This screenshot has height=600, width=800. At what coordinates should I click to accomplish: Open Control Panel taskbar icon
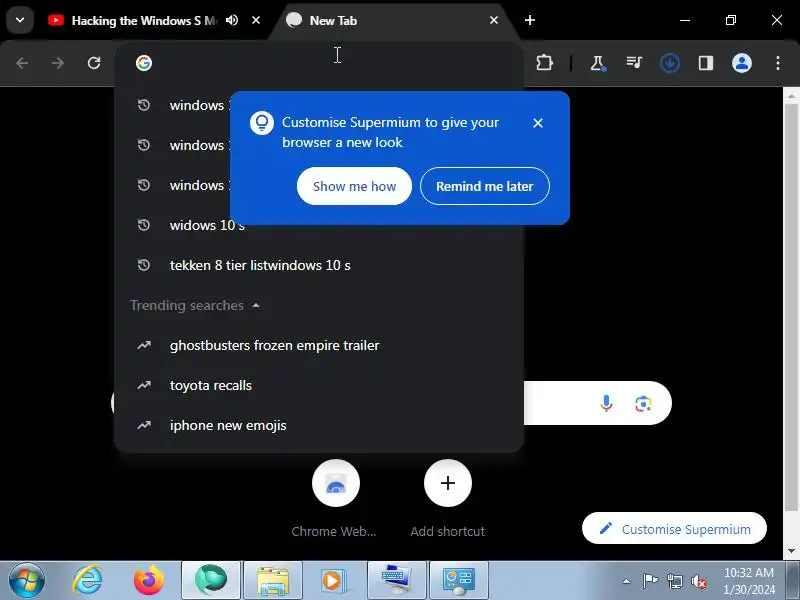tap(459, 581)
